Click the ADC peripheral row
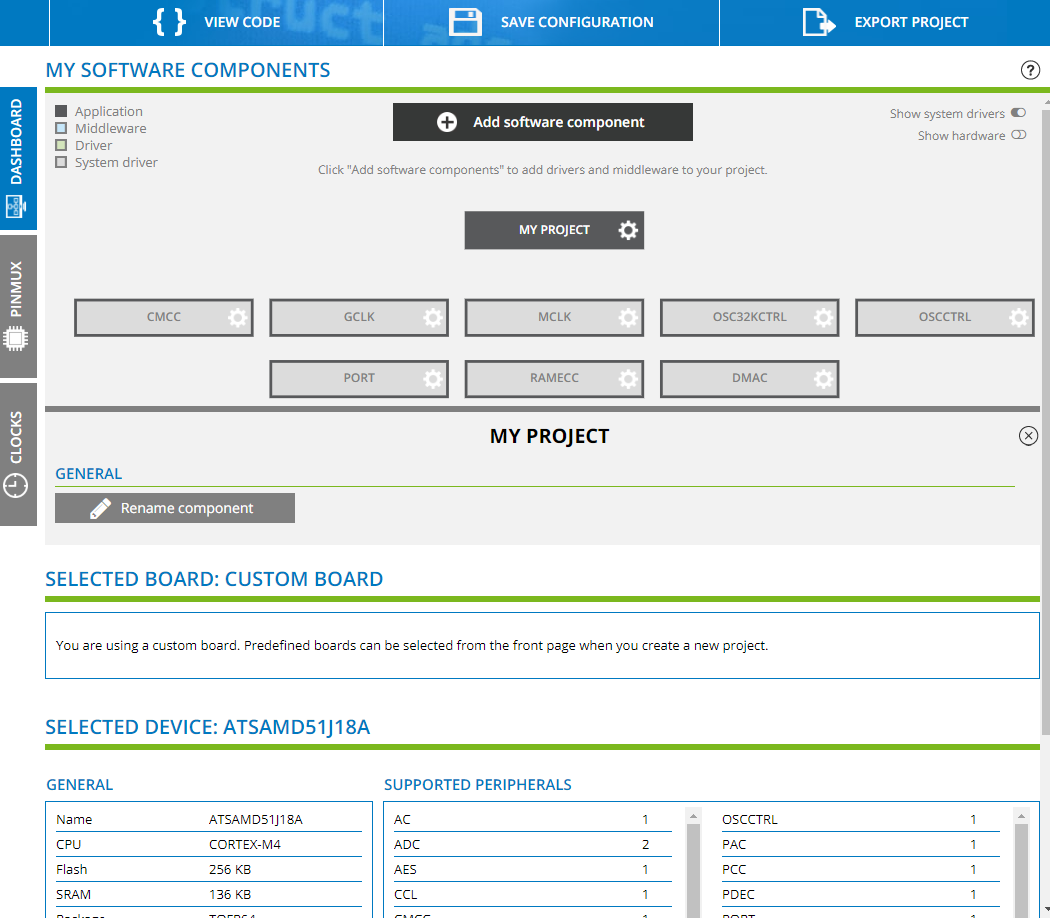Screen dimensions: 1050x923 532,845
